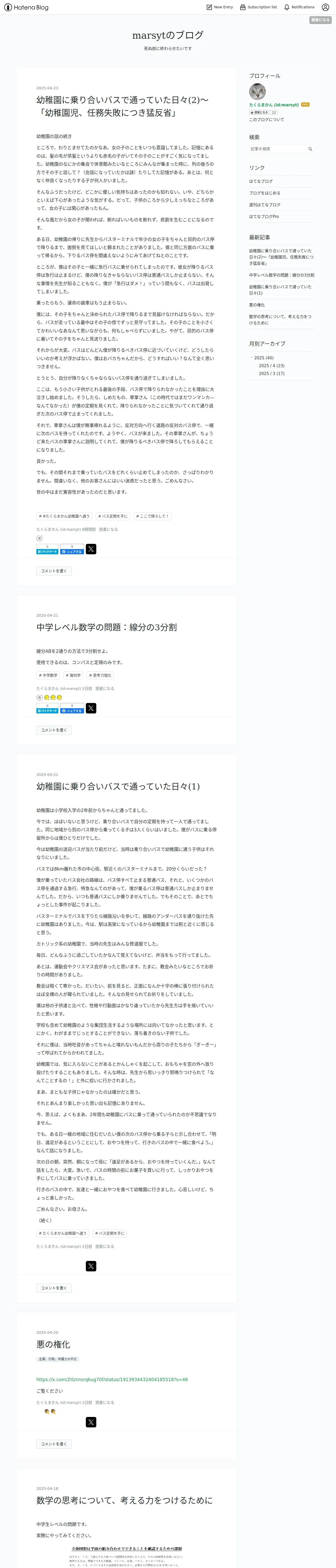The height and width of the screenshot is (1568, 336).
Task: Select category label 企業、行政、弁護士の不正
Action: coord(58,1359)
